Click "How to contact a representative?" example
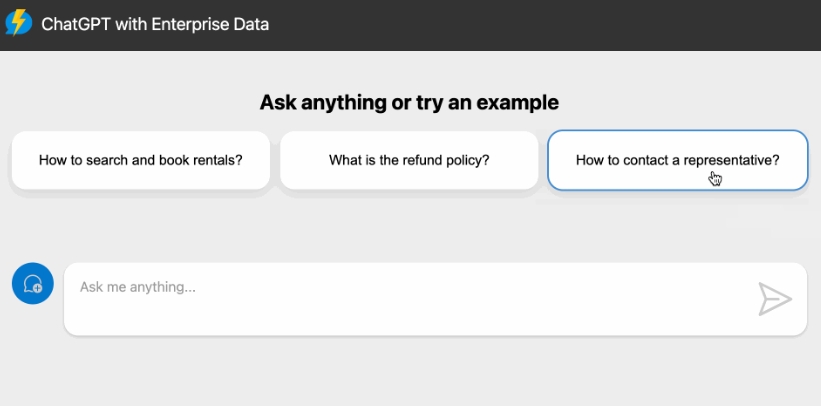821x406 pixels. tap(677, 160)
